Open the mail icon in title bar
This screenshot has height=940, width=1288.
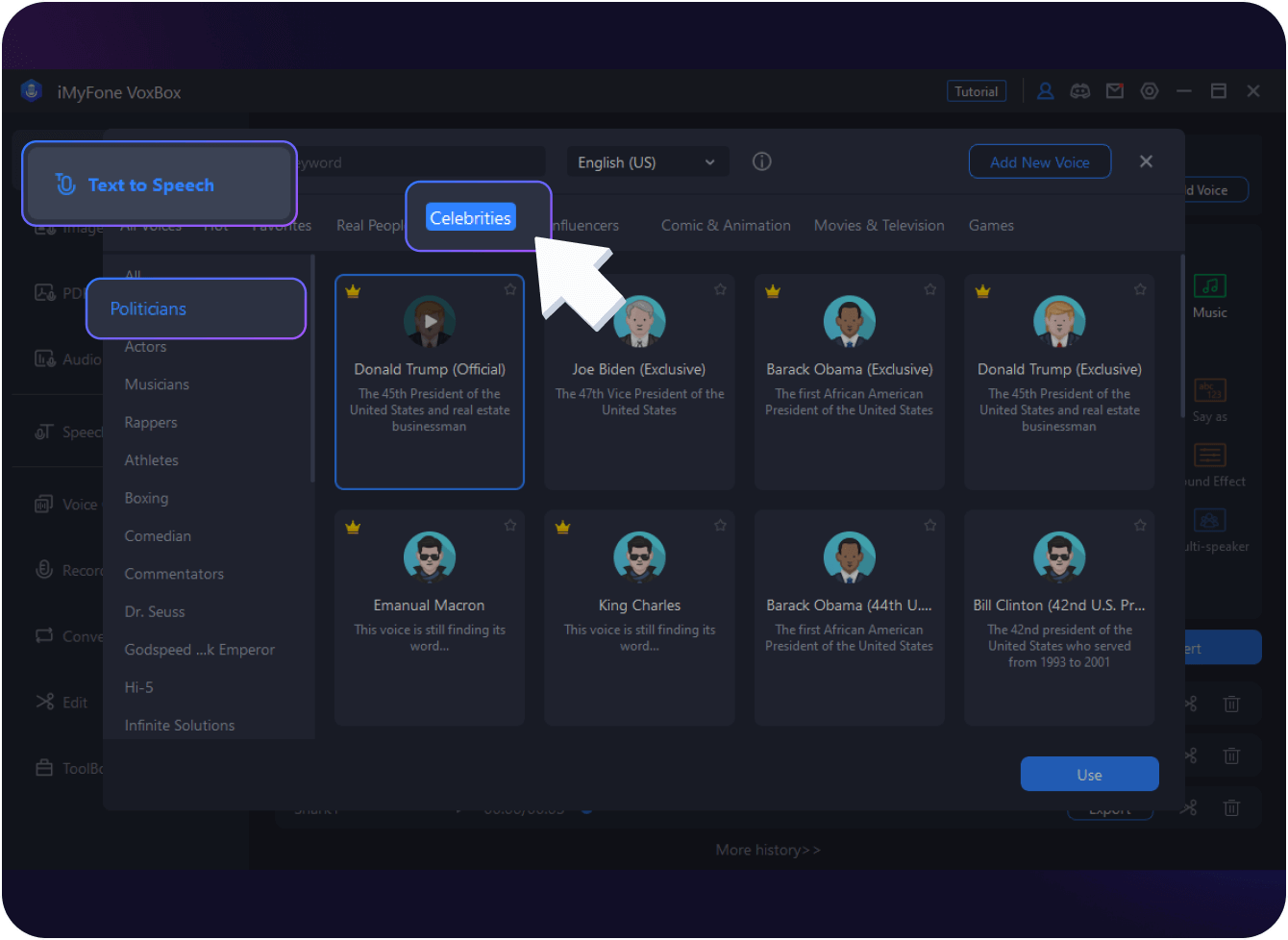click(1115, 91)
